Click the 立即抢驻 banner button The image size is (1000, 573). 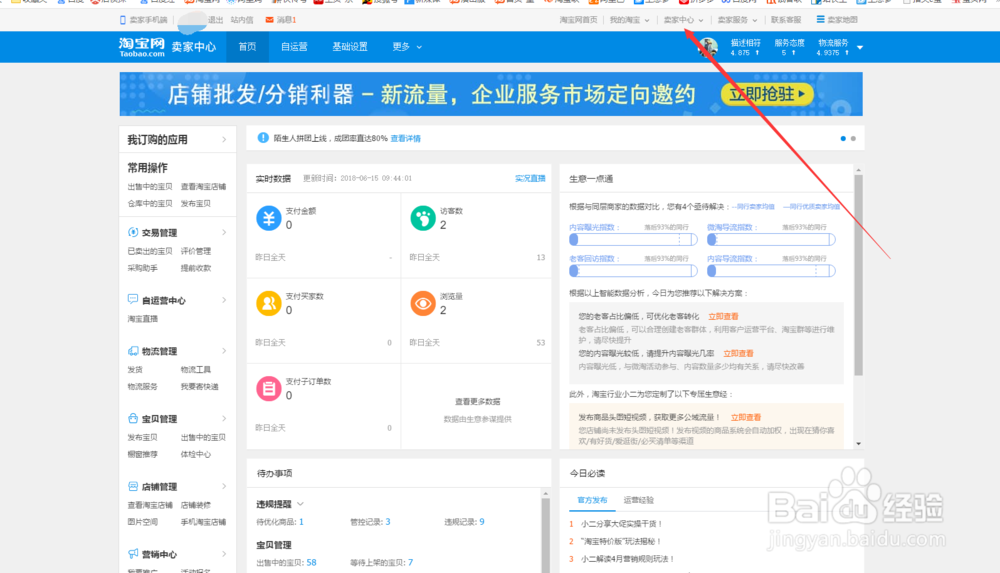tap(767, 94)
